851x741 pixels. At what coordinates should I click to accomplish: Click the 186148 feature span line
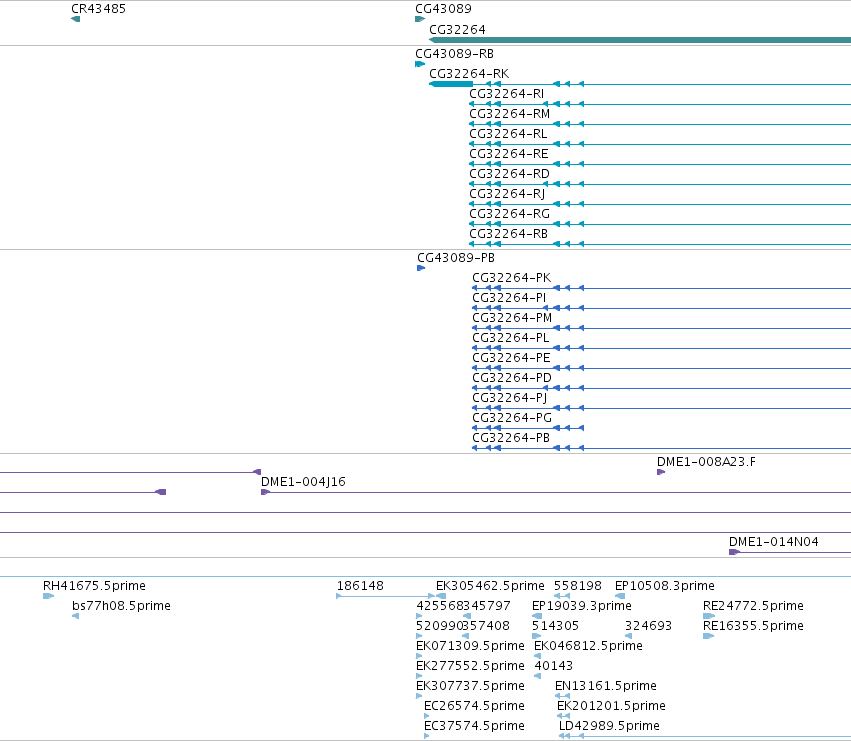tap(385, 596)
